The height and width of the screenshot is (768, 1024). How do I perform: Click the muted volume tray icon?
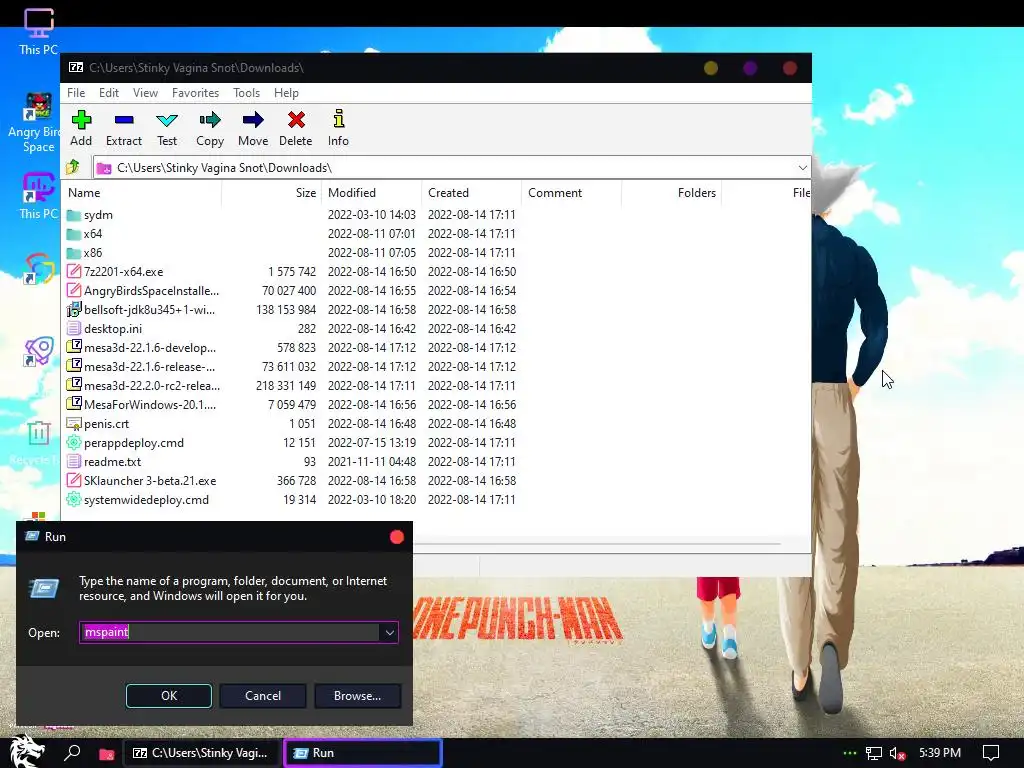898,754
